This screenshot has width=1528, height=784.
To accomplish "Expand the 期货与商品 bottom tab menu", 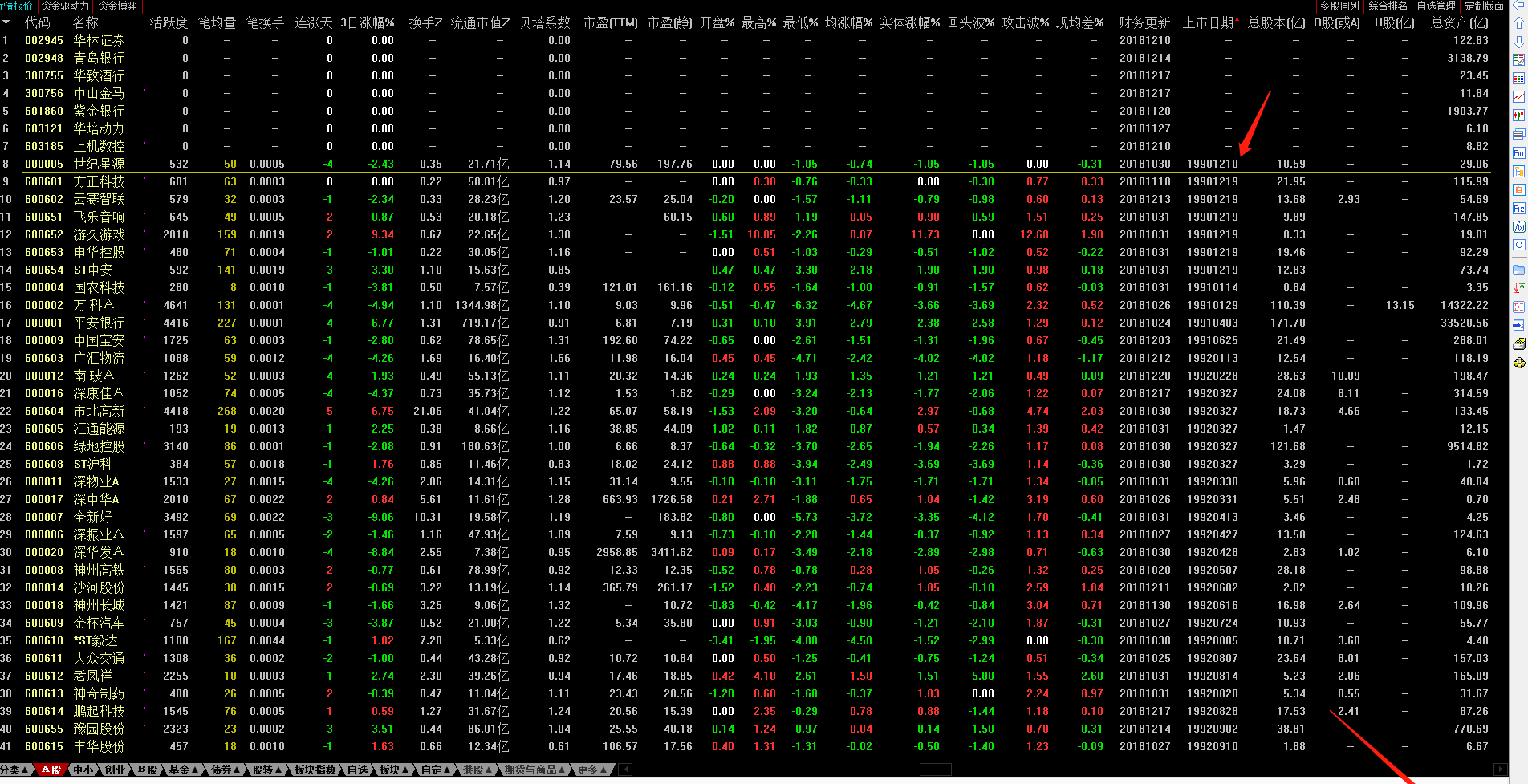I will (x=534, y=770).
